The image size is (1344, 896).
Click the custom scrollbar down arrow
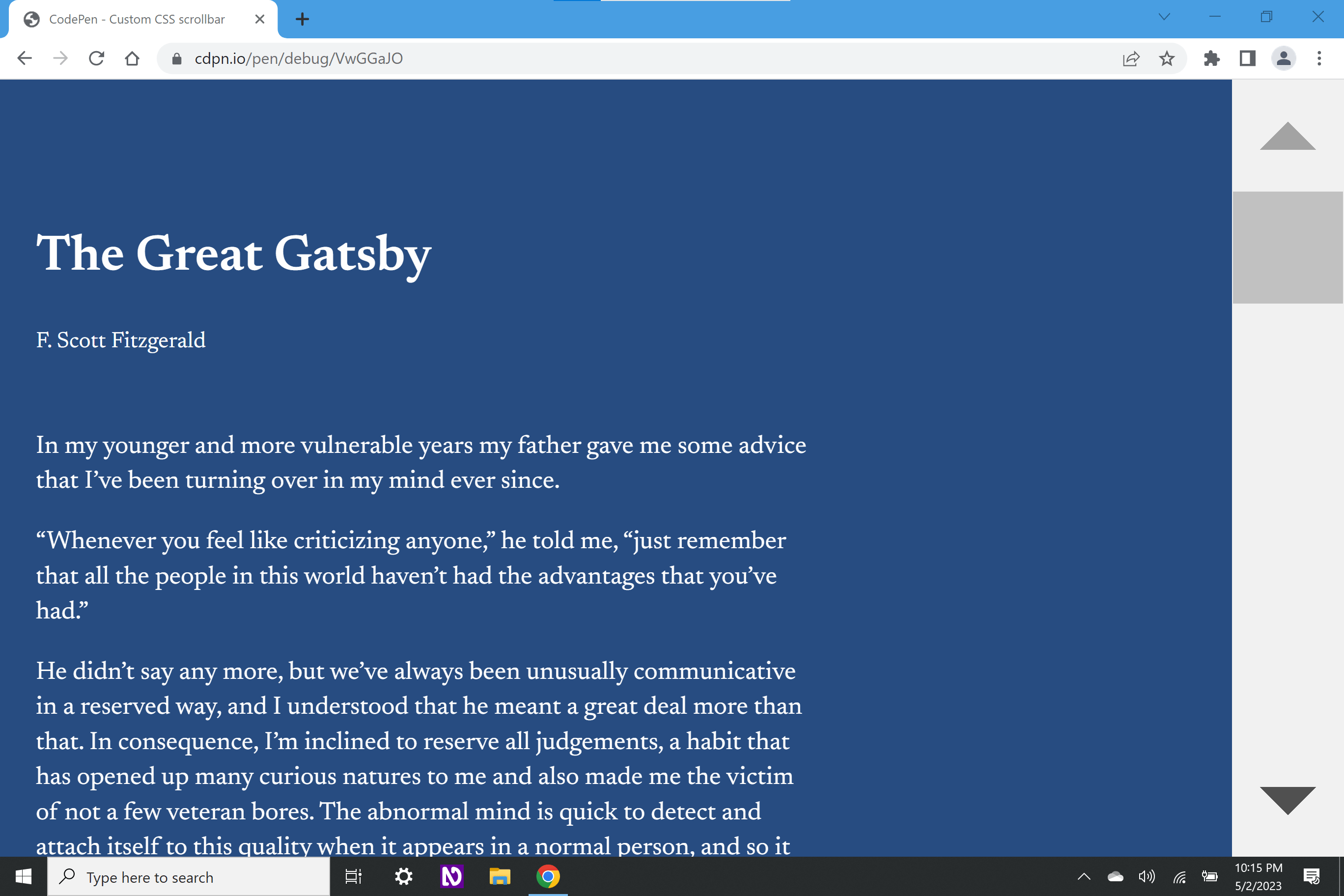[x=1288, y=800]
